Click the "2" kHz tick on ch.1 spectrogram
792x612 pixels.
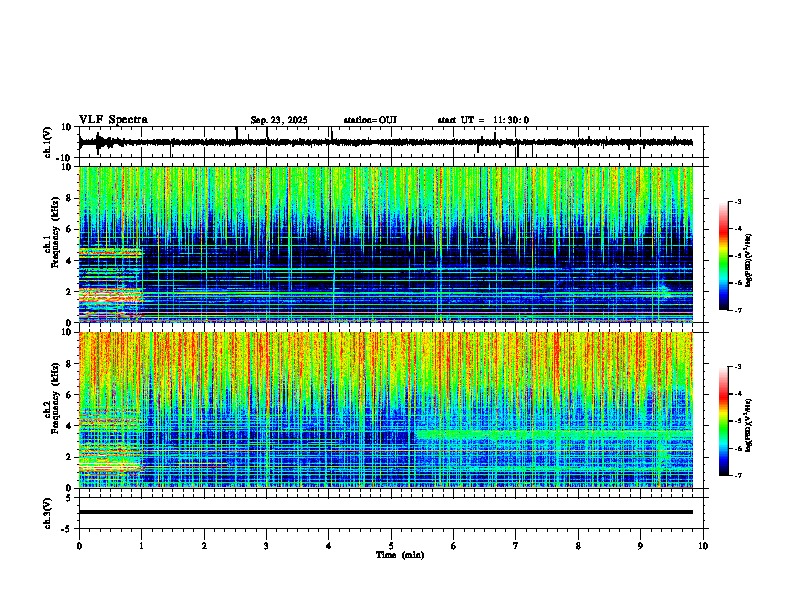click(70, 291)
